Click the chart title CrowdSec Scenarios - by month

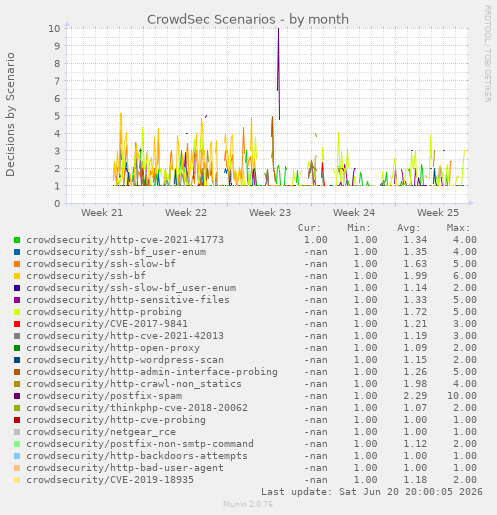248,20
